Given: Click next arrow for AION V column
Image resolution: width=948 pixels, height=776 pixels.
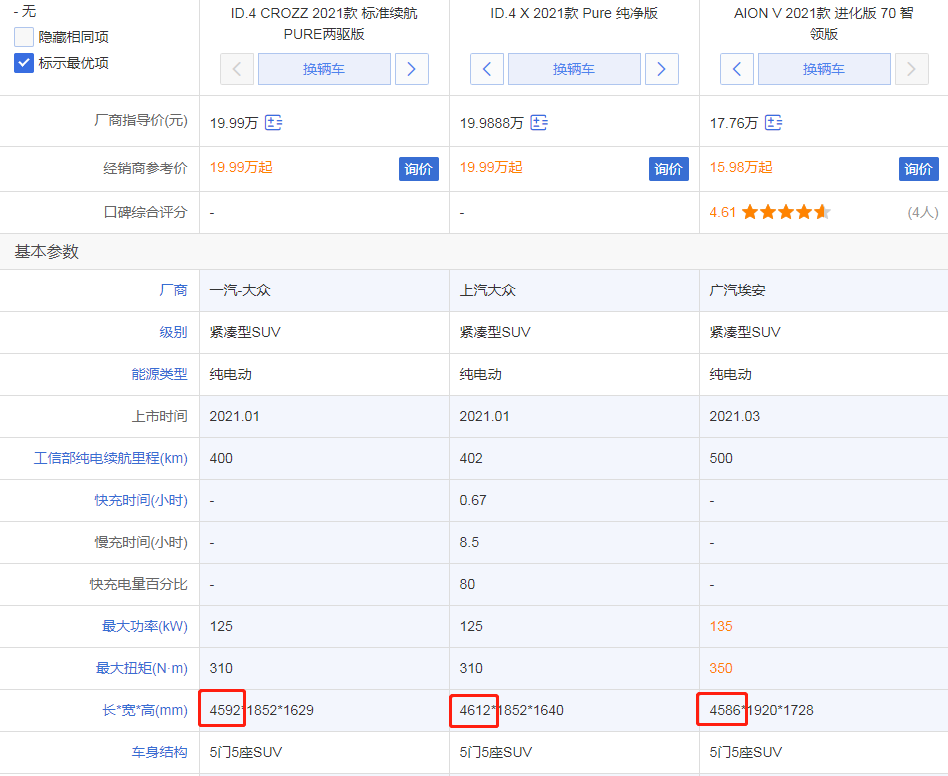Looking at the screenshot, I should [x=911, y=69].
